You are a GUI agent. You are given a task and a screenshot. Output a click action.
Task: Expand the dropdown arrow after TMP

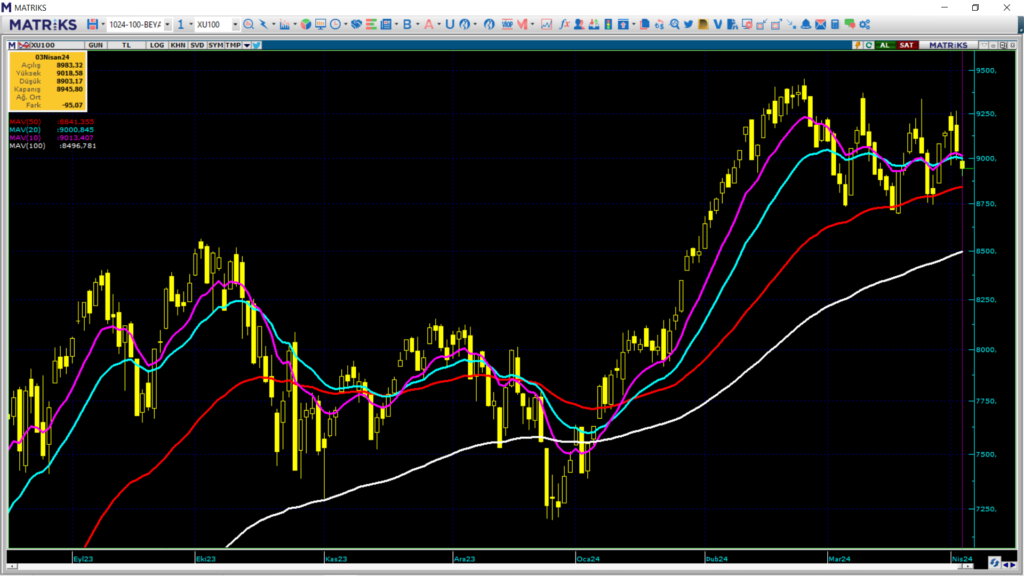tap(246, 45)
